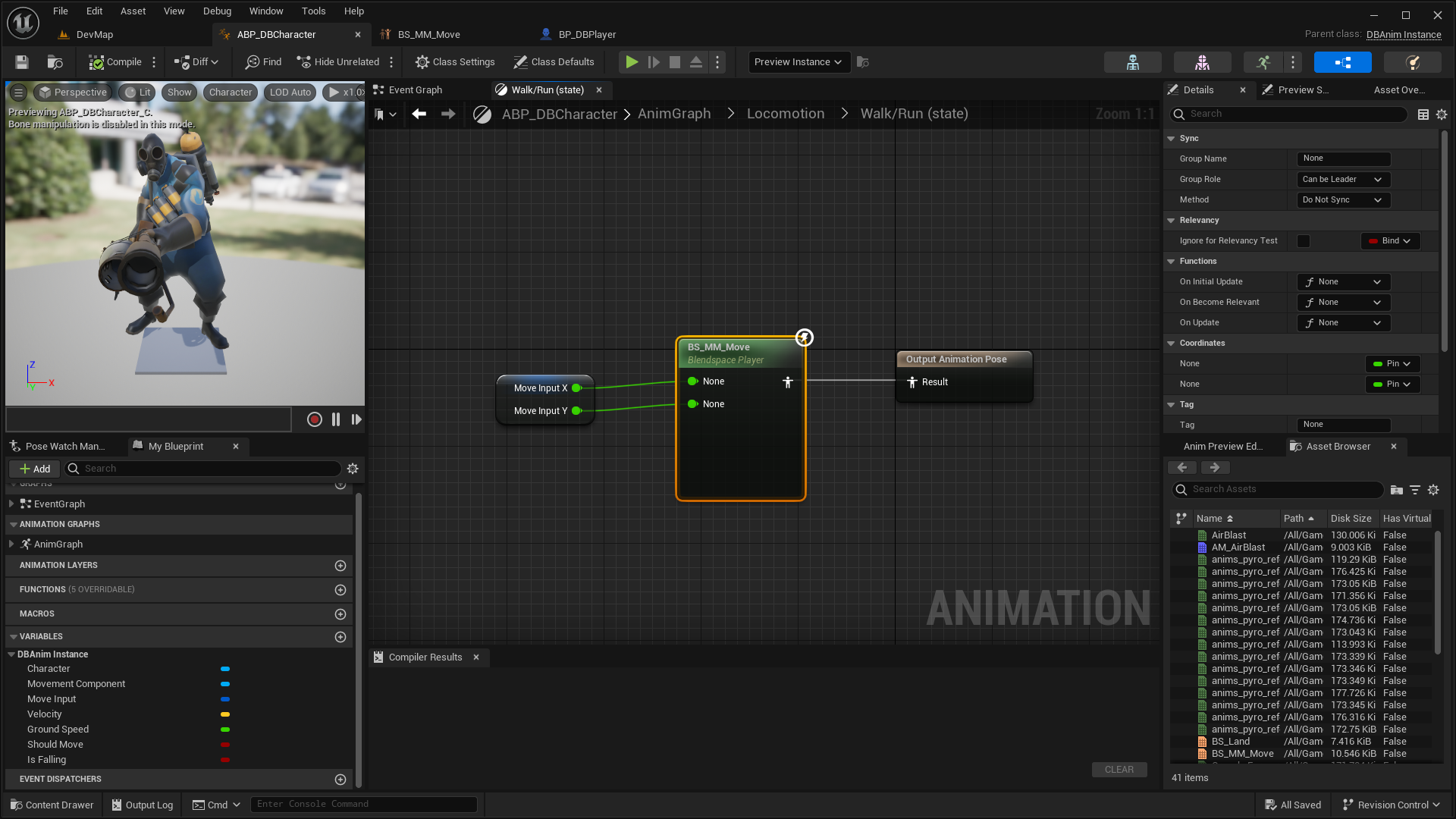Compile the animation blueprint
Viewport: 1456px width, 819px height.
[x=115, y=62]
